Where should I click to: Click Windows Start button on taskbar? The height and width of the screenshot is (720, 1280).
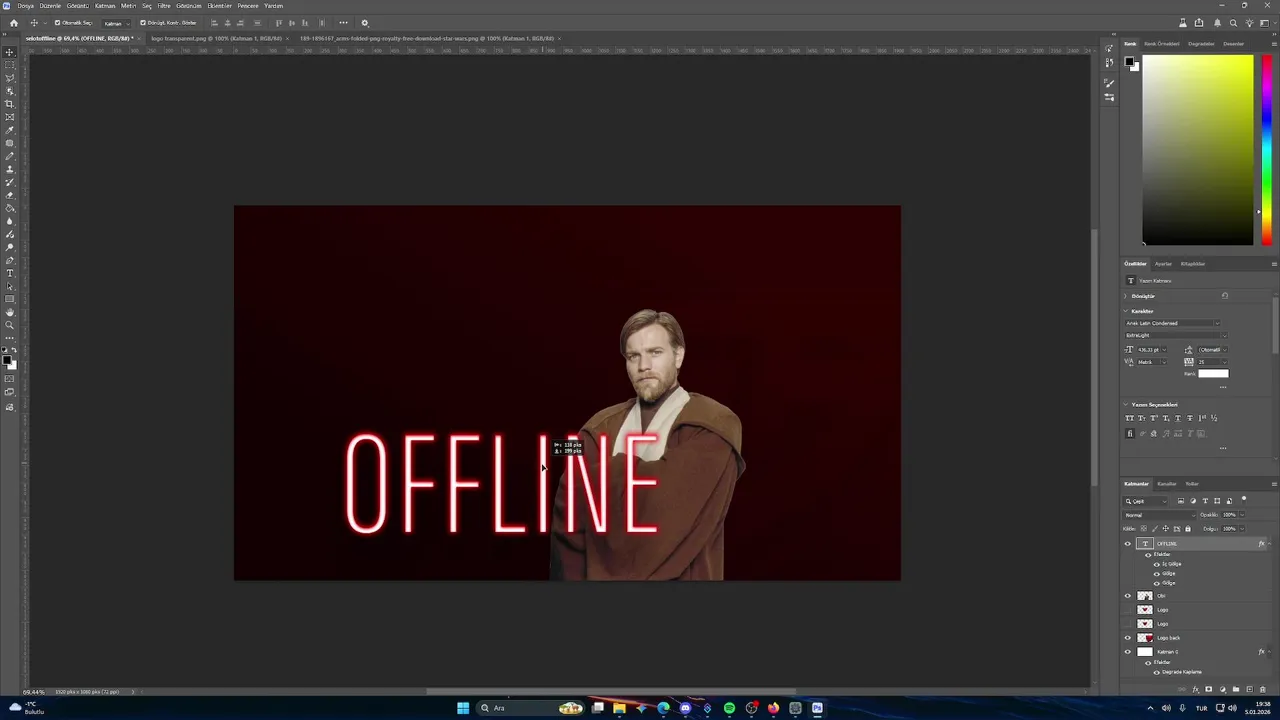click(x=463, y=708)
